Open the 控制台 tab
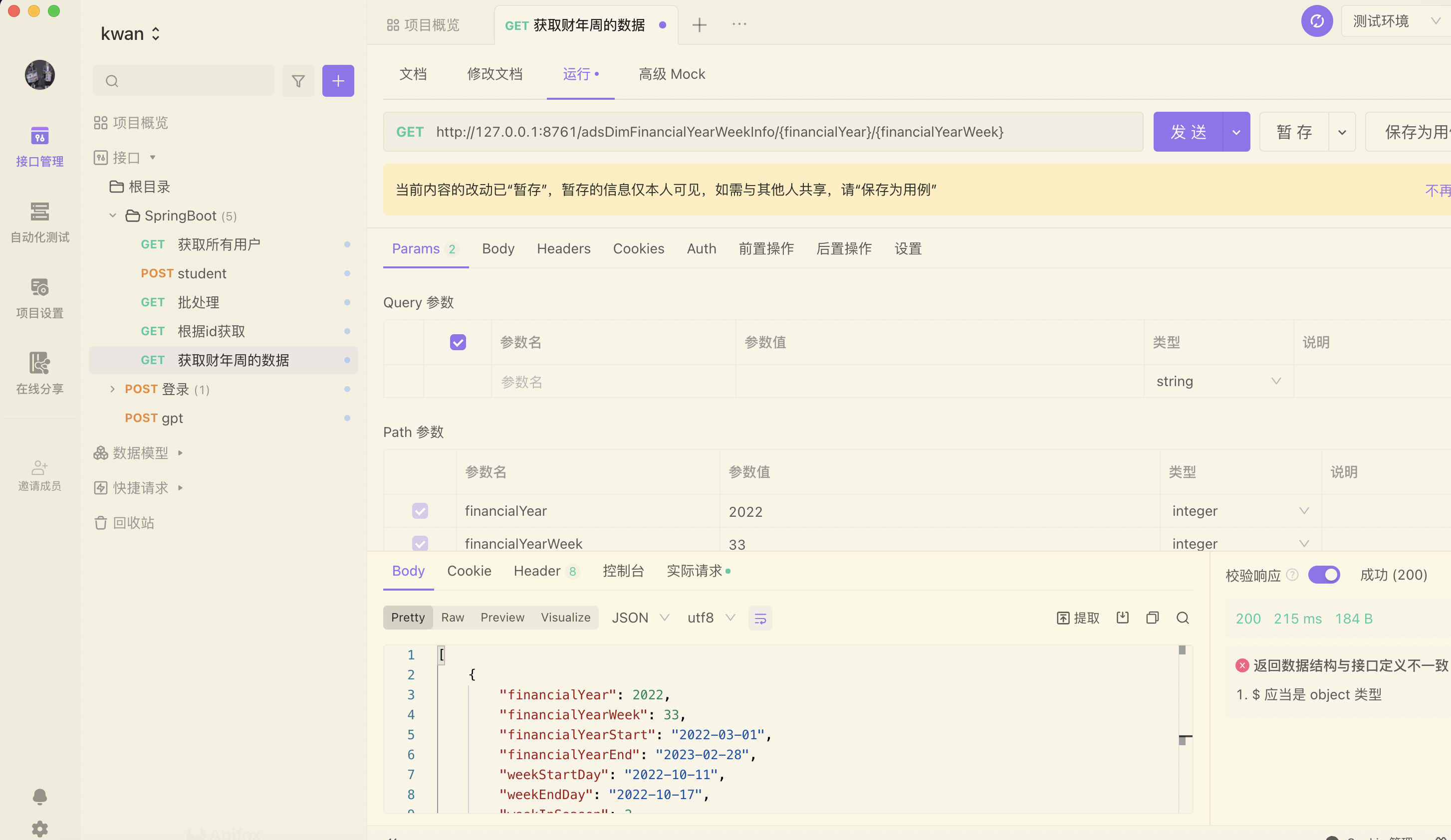This screenshot has width=1451, height=840. click(x=623, y=571)
